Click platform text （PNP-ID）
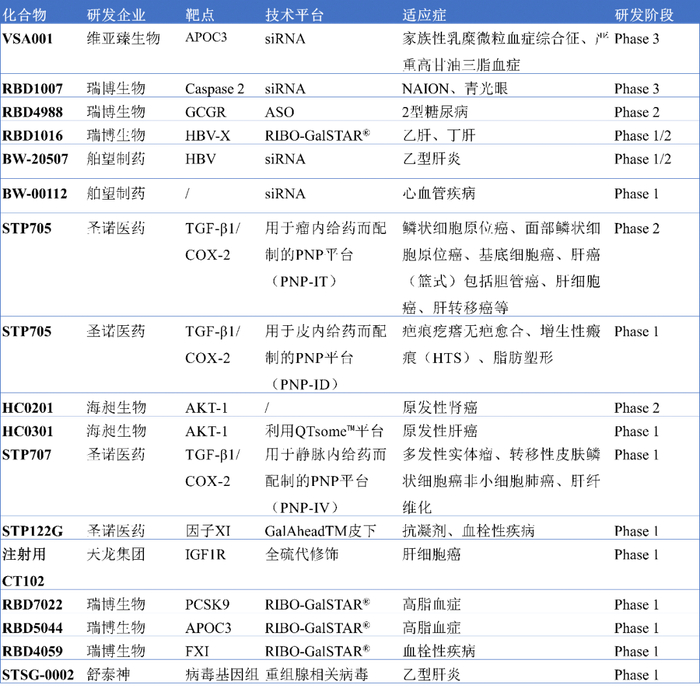Image resolution: width=700 pixels, height=692 pixels. coord(305,384)
